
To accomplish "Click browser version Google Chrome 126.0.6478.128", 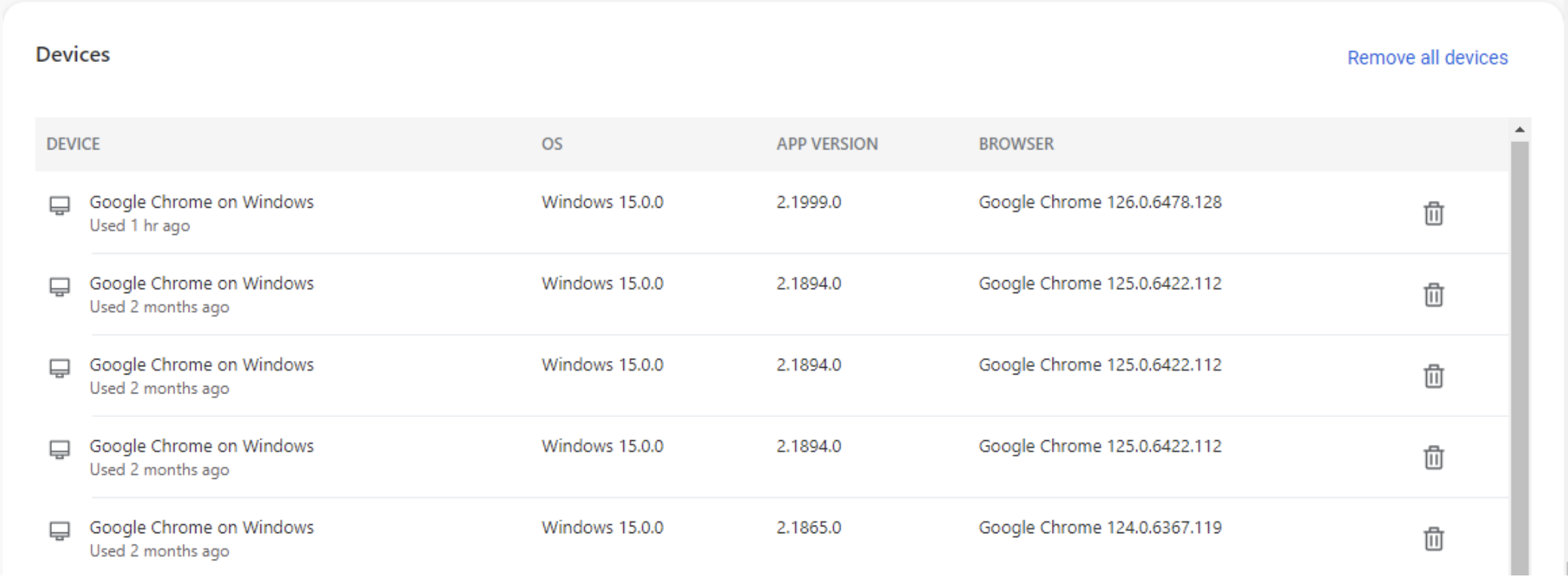I will pyautogui.click(x=1099, y=202).
